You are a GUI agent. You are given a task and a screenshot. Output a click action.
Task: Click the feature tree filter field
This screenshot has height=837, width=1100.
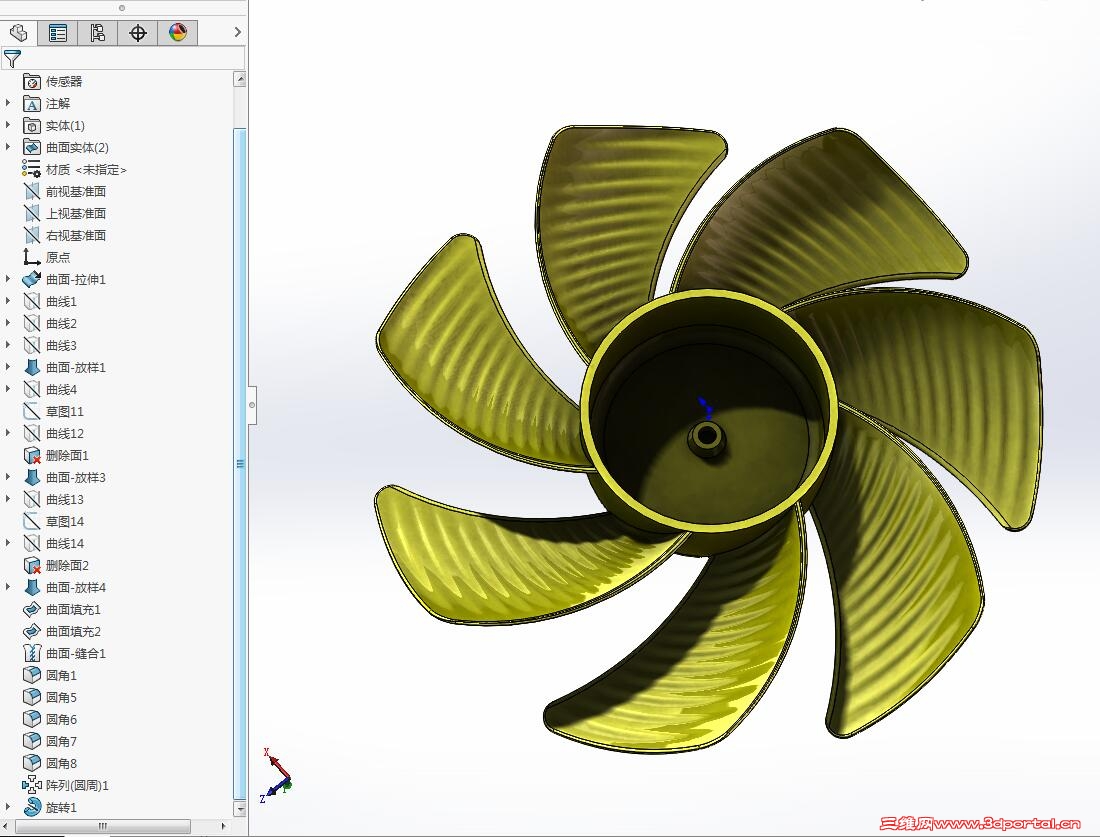click(123, 58)
